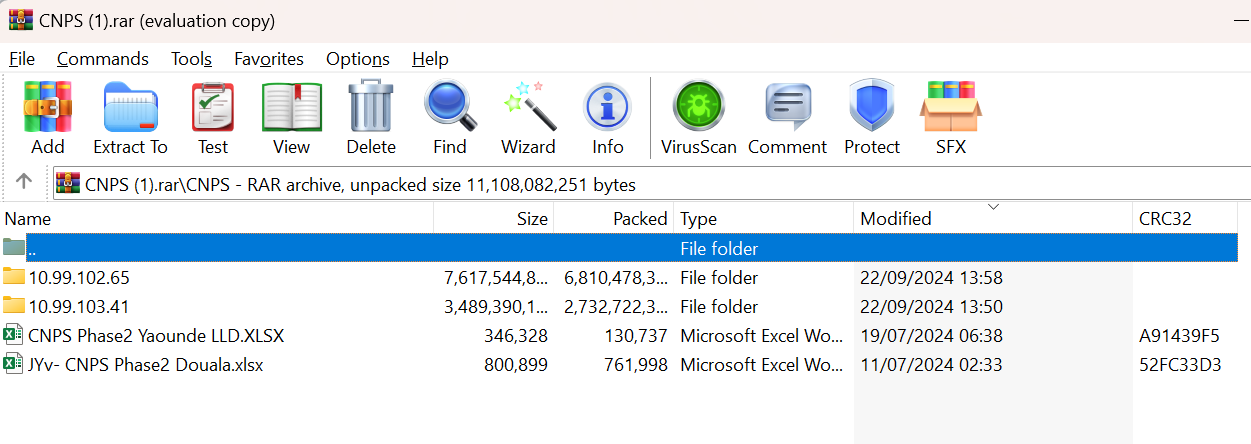Click the 10.99.102.65 folder icon

[14, 277]
